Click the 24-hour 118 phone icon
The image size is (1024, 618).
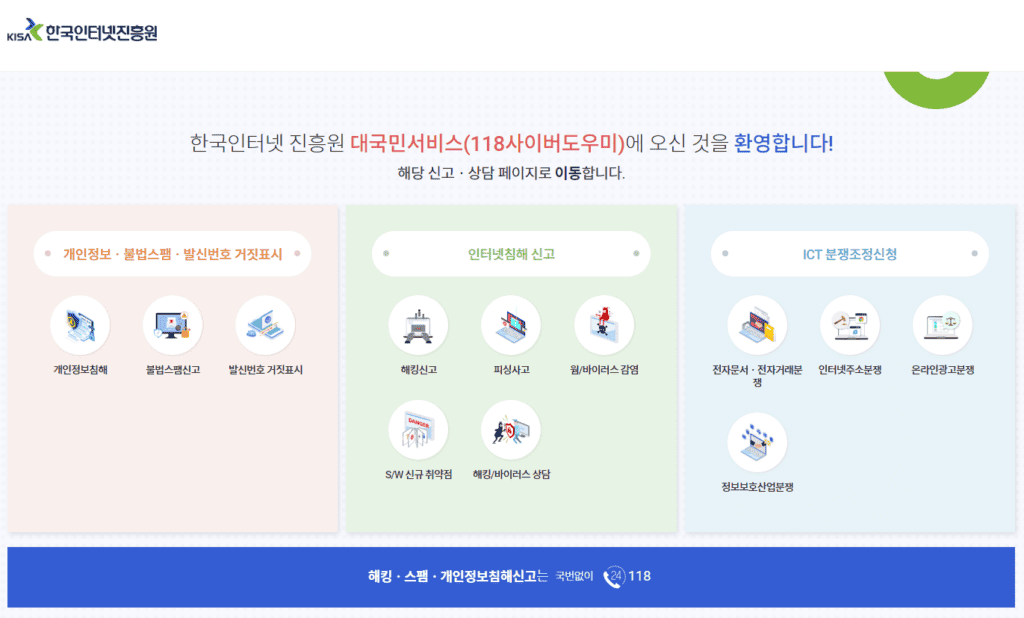pyautogui.click(x=614, y=577)
